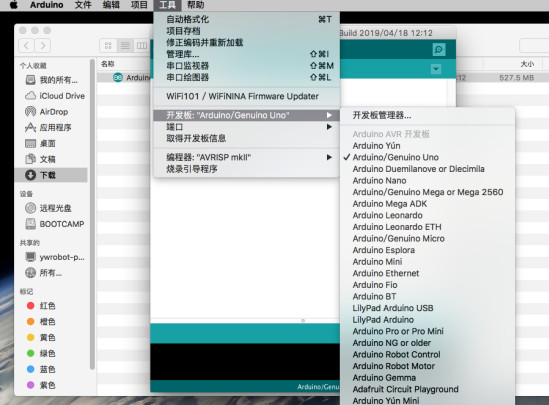549x405 pixels.
Task: Open 桌面 in Finder sidebar
Action: tap(40, 144)
